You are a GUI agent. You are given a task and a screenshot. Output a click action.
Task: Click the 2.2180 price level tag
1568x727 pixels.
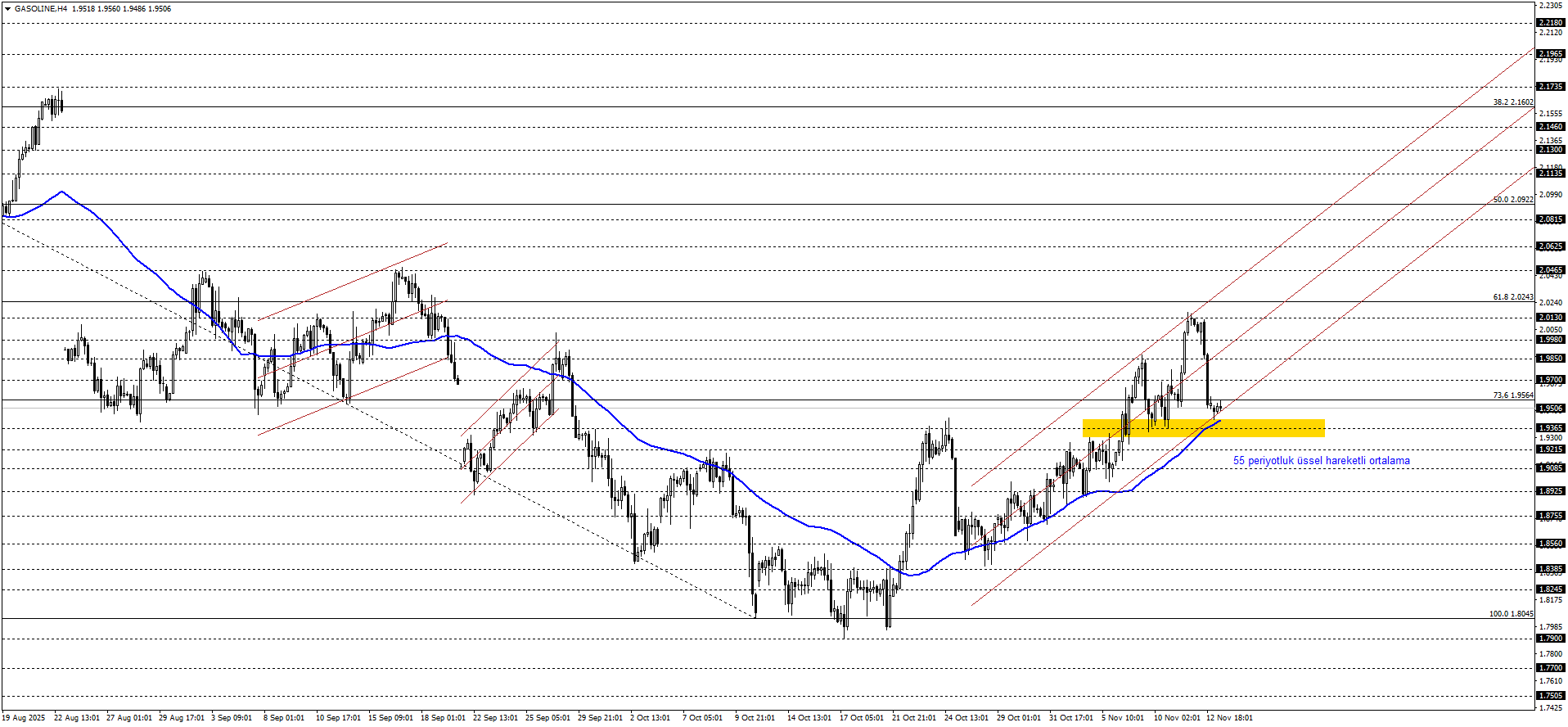[1550, 23]
